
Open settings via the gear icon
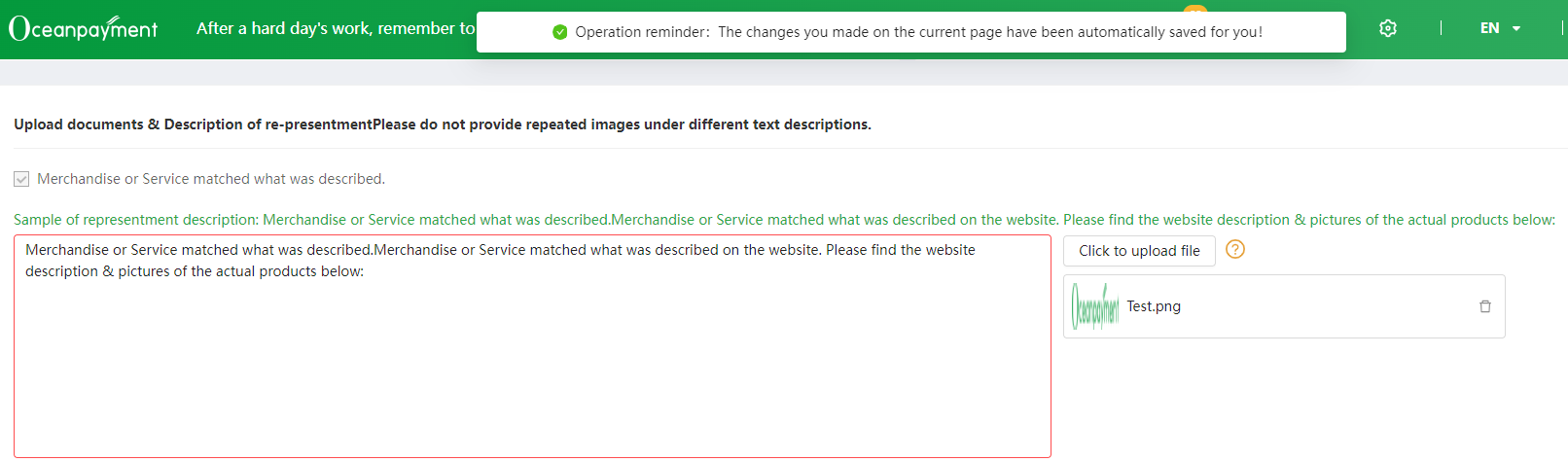tap(1388, 28)
